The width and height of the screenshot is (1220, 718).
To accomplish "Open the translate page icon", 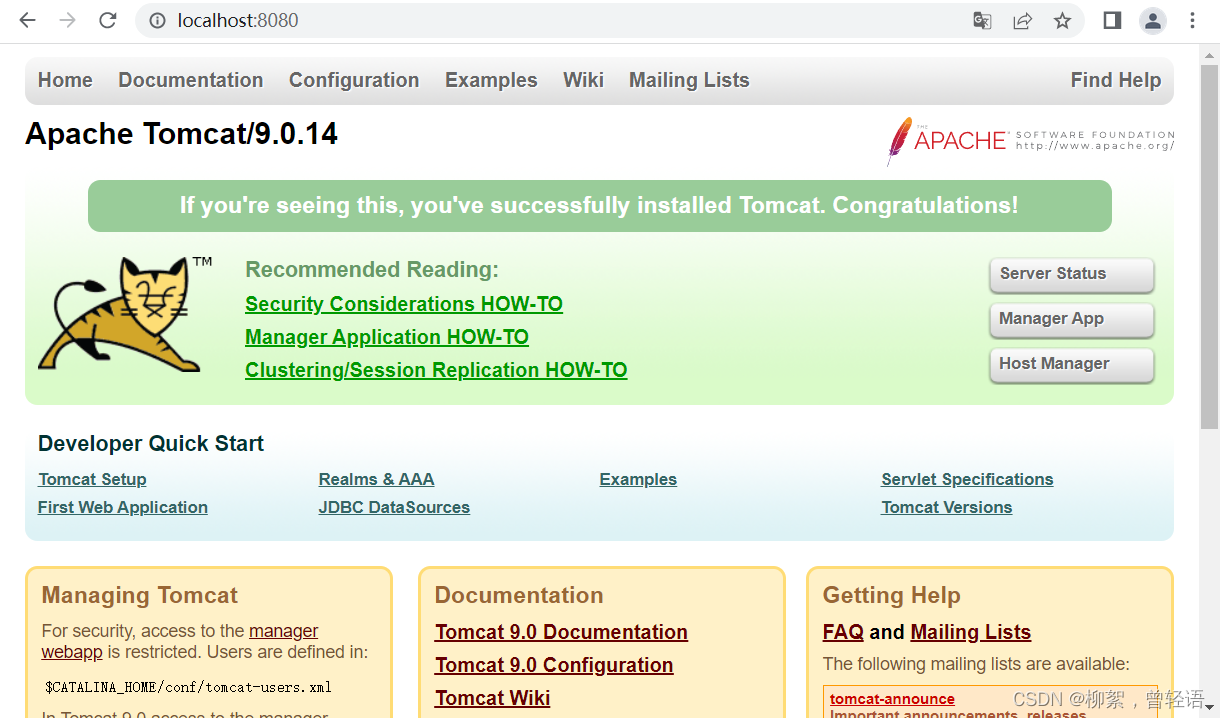I will 982,20.
